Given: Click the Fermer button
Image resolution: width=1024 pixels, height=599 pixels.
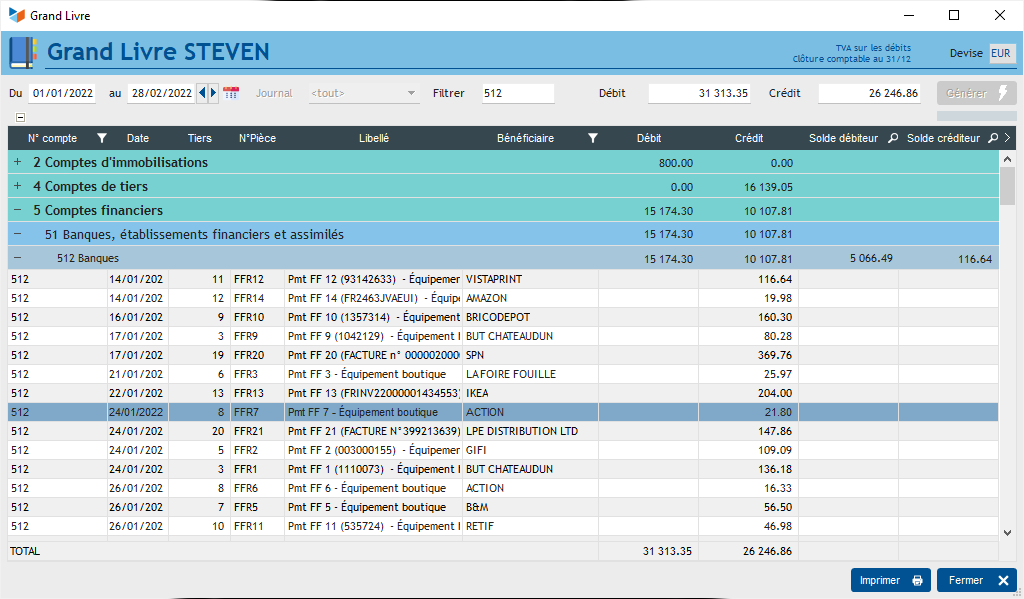Looking at the screenshot, I should pyautogui.click(x=976, y=580).
